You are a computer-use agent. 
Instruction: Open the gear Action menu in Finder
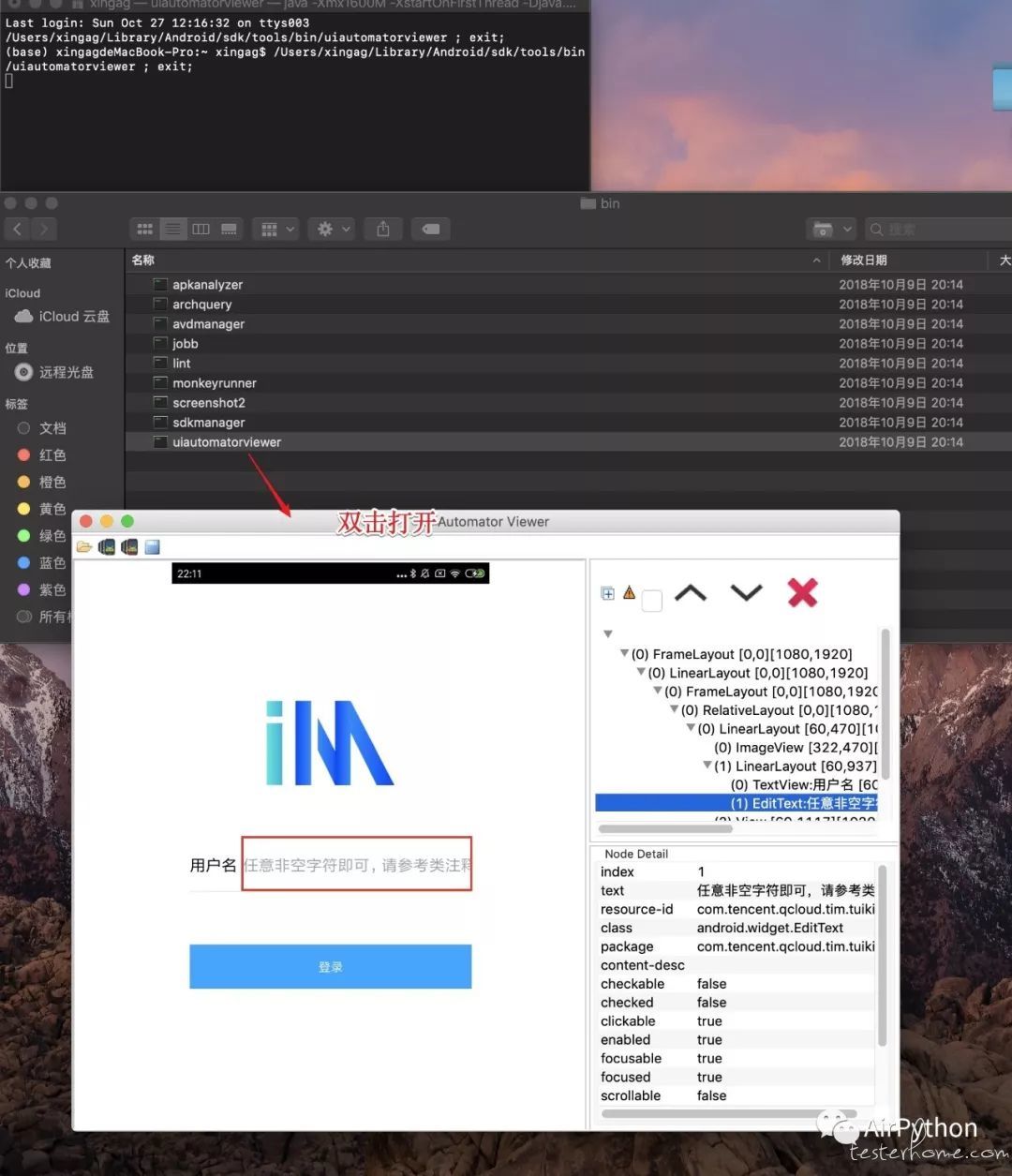(334, 229)
